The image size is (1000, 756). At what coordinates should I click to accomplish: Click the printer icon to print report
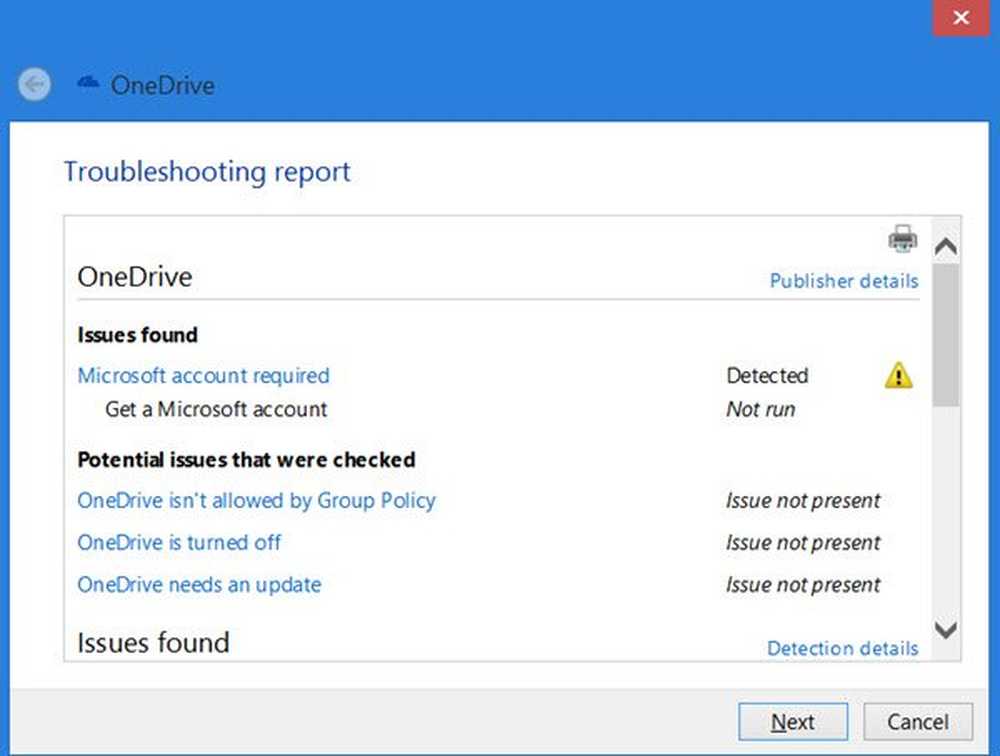[903, 238]
